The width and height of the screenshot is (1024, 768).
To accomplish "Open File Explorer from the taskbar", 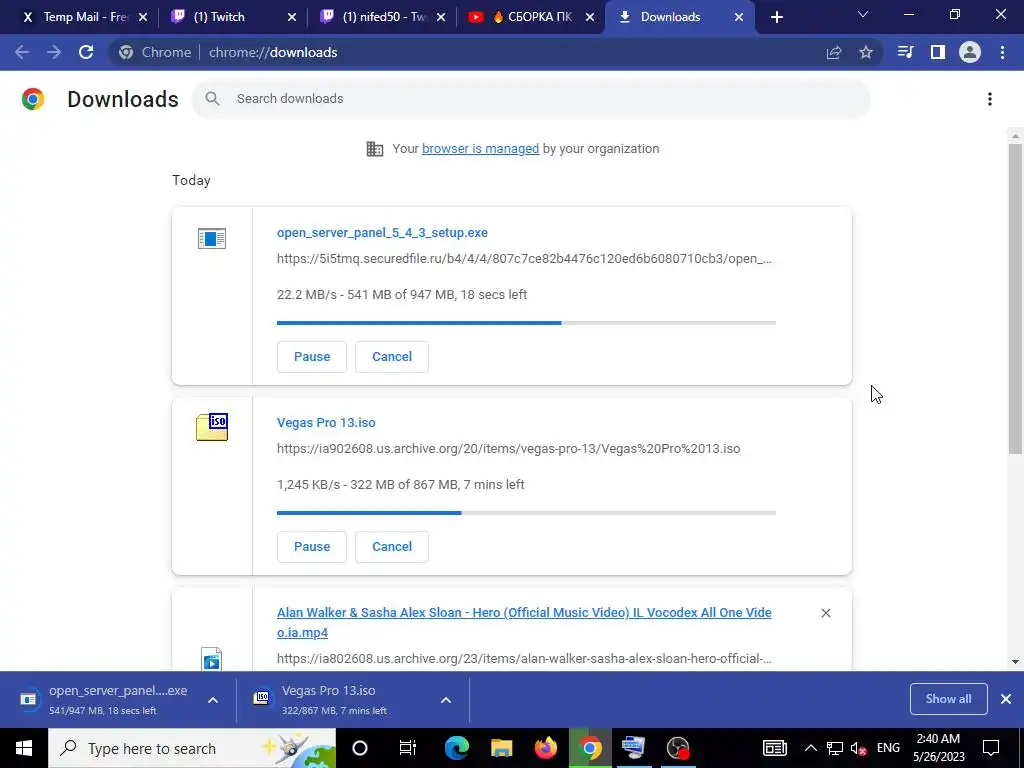I will pyautogui.click(x=502, y=748).
